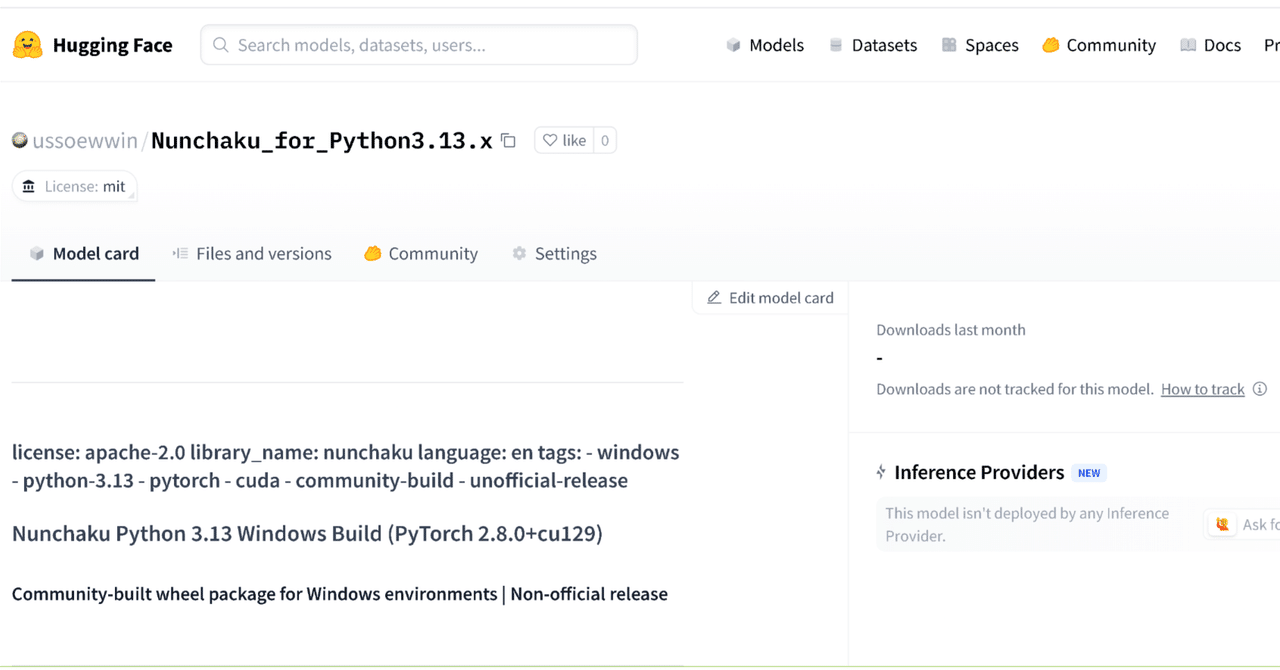The height and width of the screenshot is (670, 1280).
Task: Expand the License: mit badge
Action: (x=74, y=186)
